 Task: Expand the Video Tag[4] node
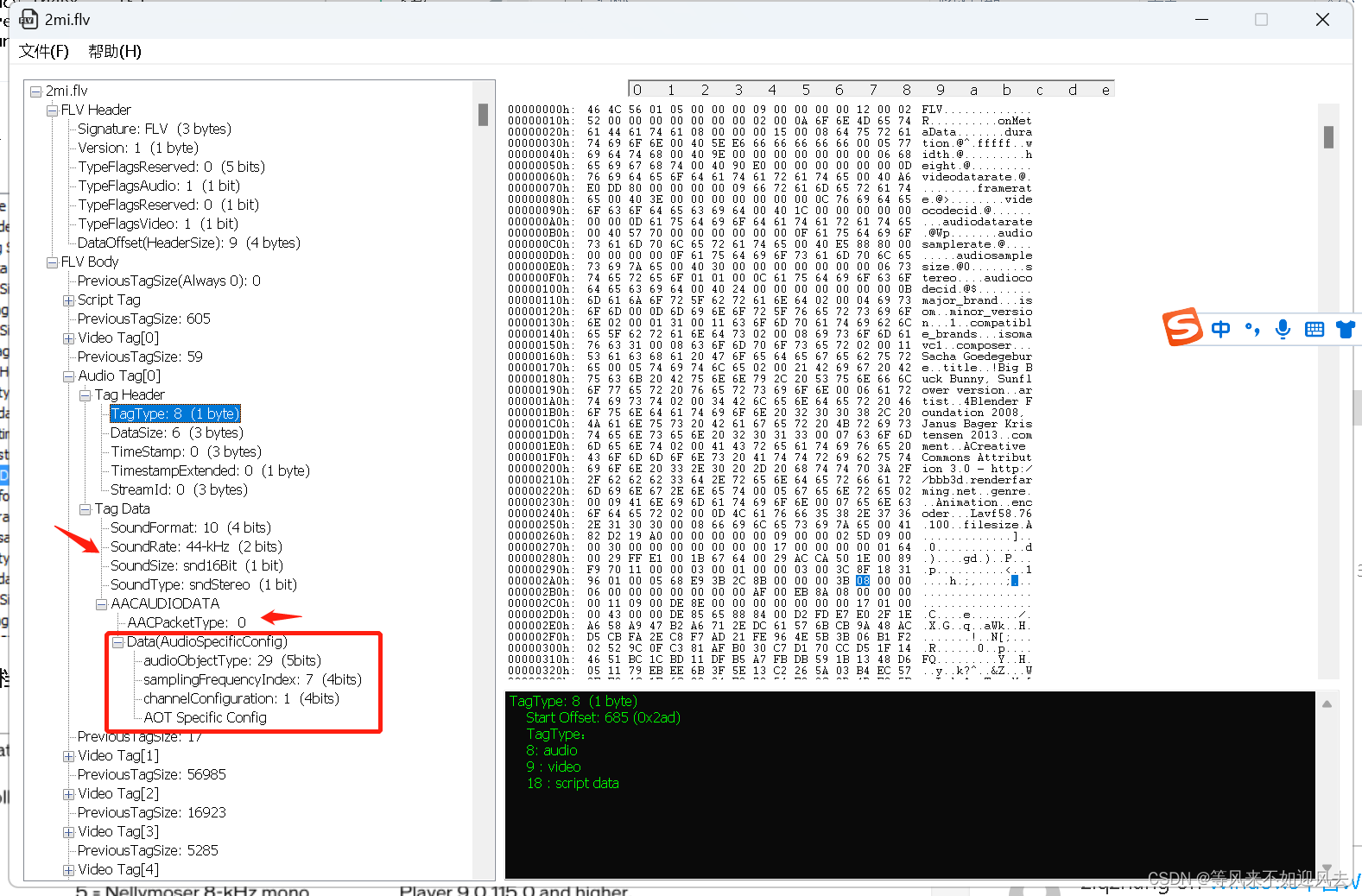point(68,870)
